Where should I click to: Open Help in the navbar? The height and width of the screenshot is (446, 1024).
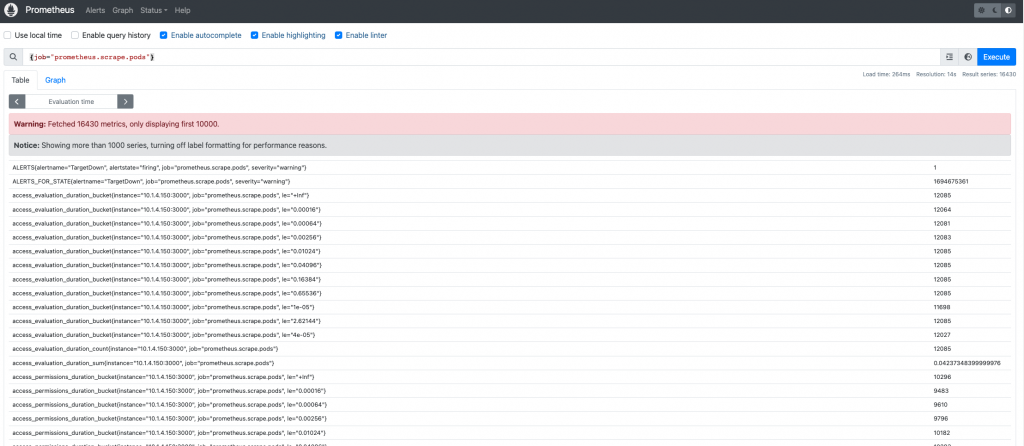point(183,10)
